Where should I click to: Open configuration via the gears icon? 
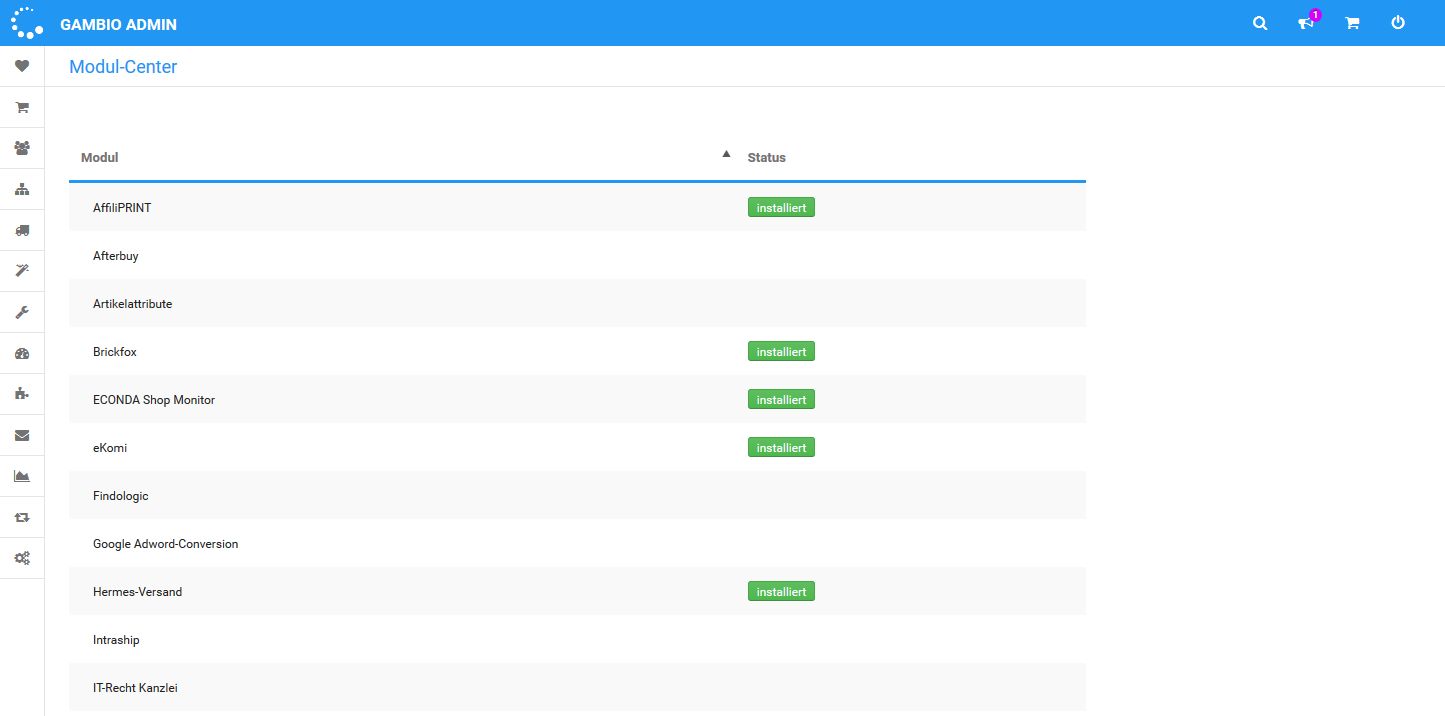coord(22,557)
